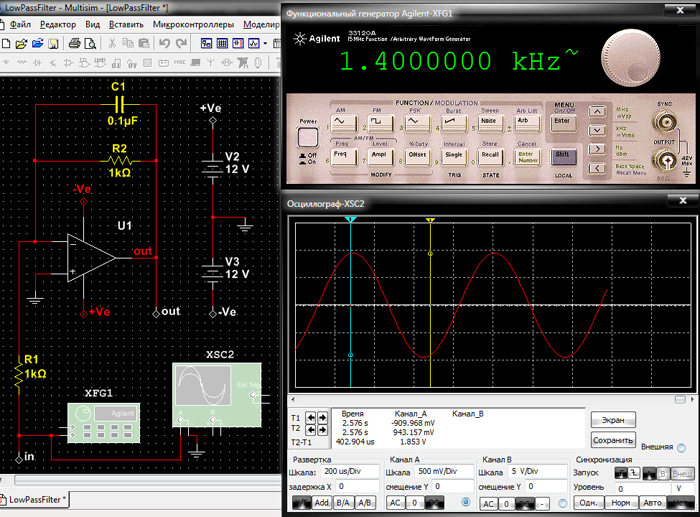Image resolution: width=700 pixels, height=517 pixels.
Task: Select the Noise function on generator
Action: tap(490, 123)
